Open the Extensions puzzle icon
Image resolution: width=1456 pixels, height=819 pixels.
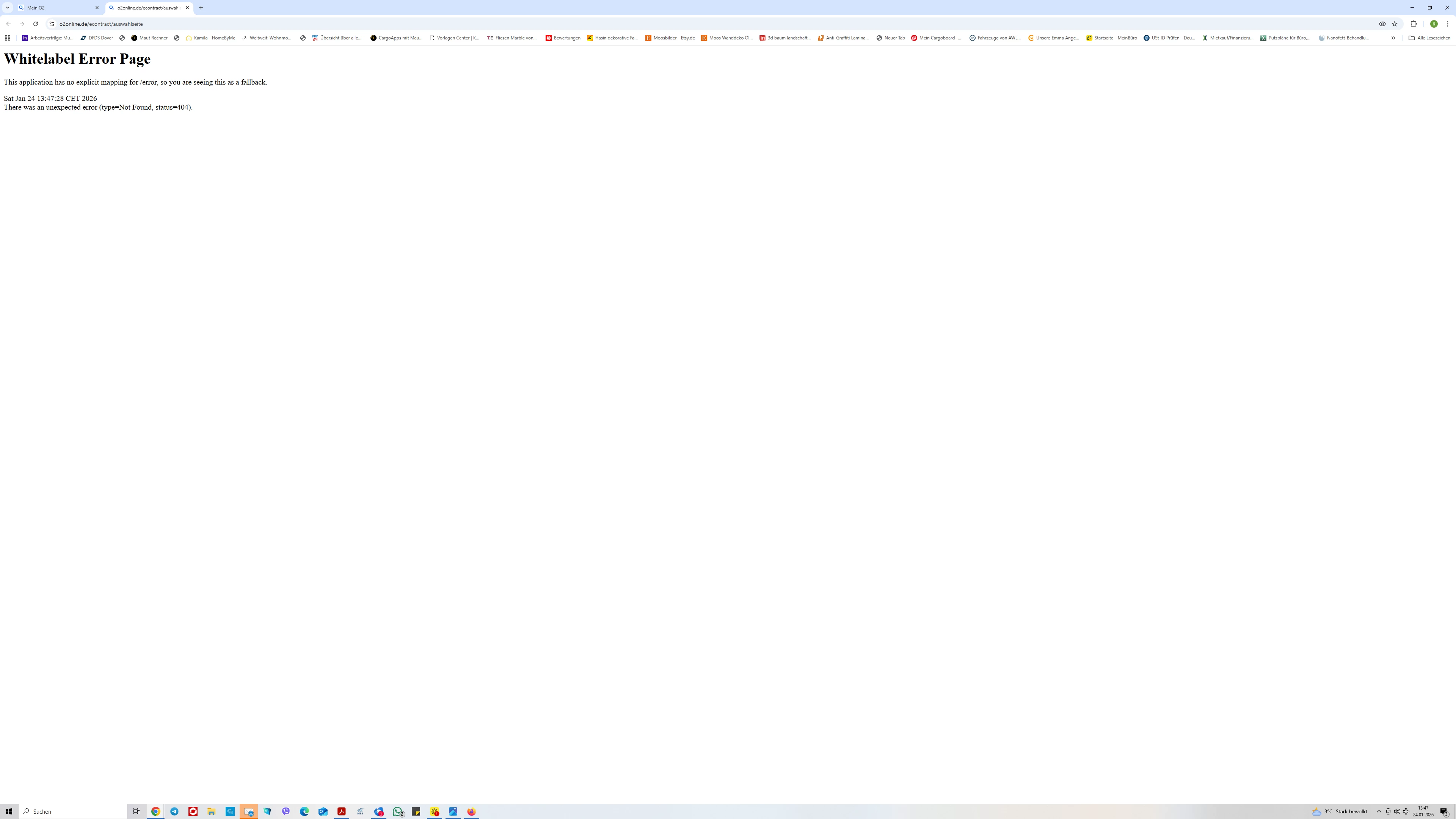coord(1414,24)
